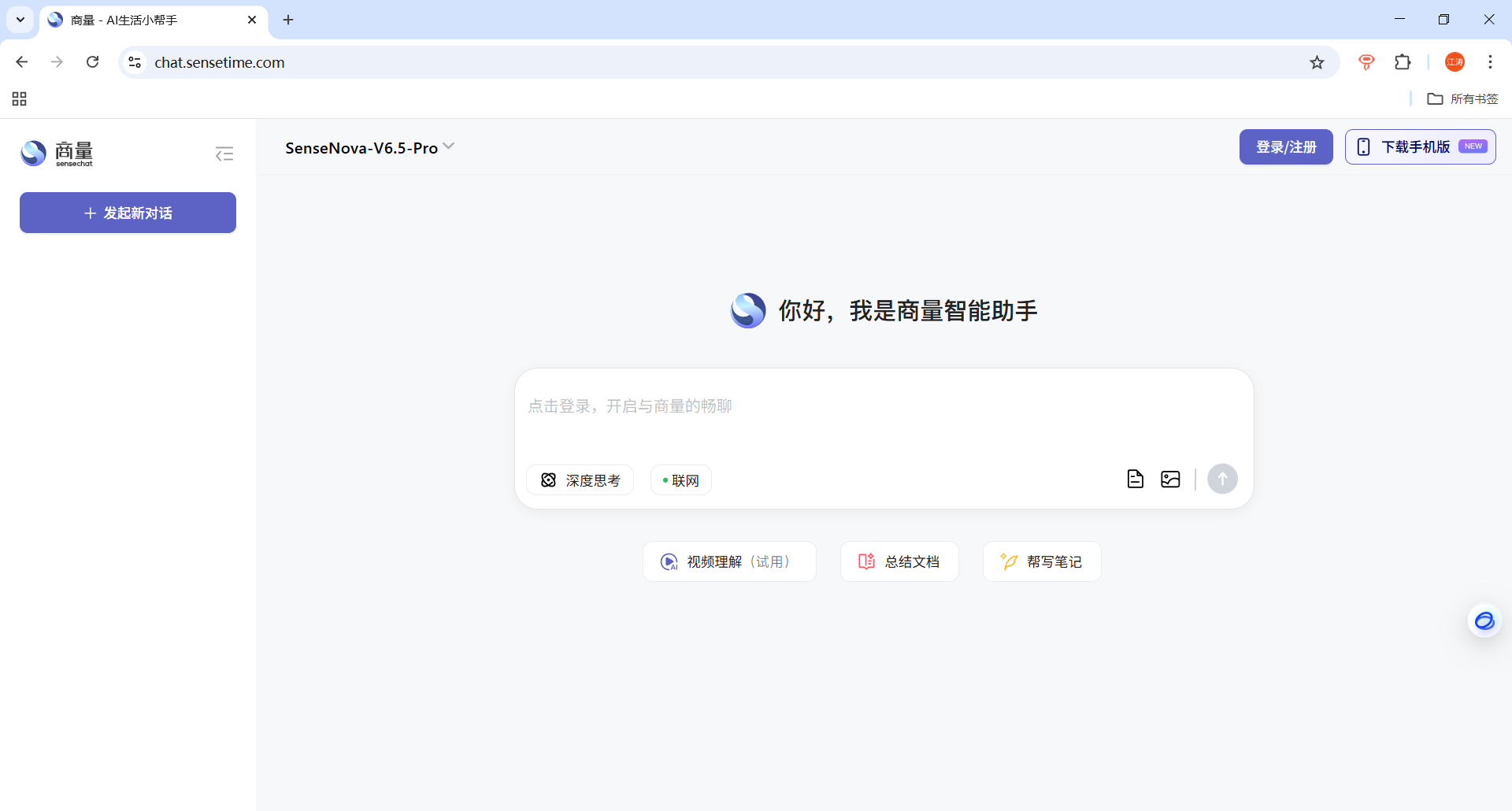Image resolution: width=1512 pixels, height=811 pixels.
Task: Open the Chrome profile avatar
Action: pos(1455,62)
